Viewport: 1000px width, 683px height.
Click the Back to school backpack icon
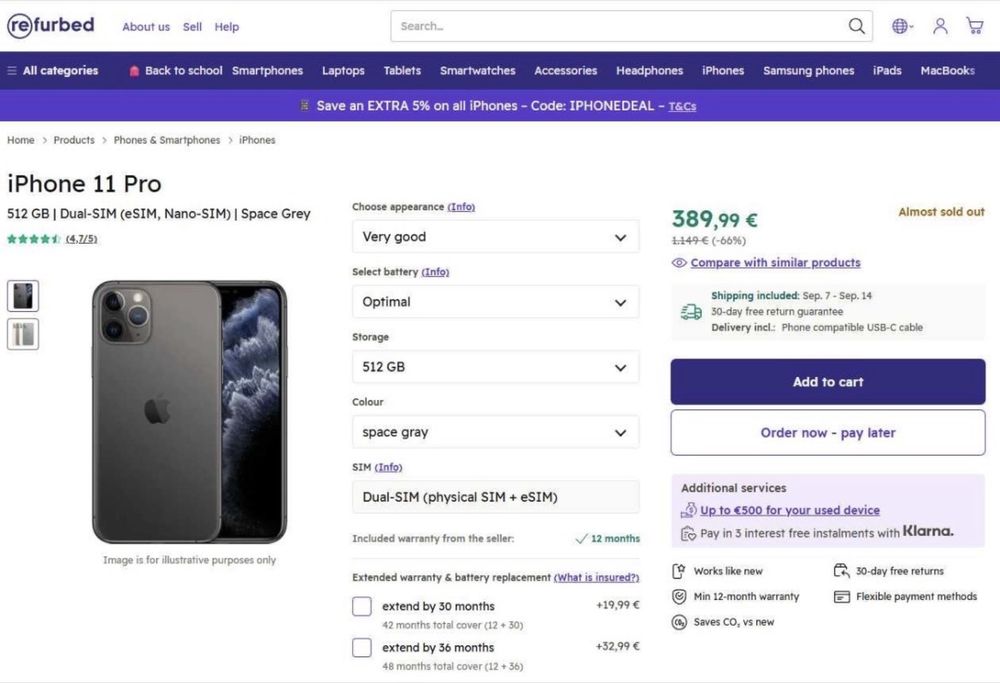134,71
